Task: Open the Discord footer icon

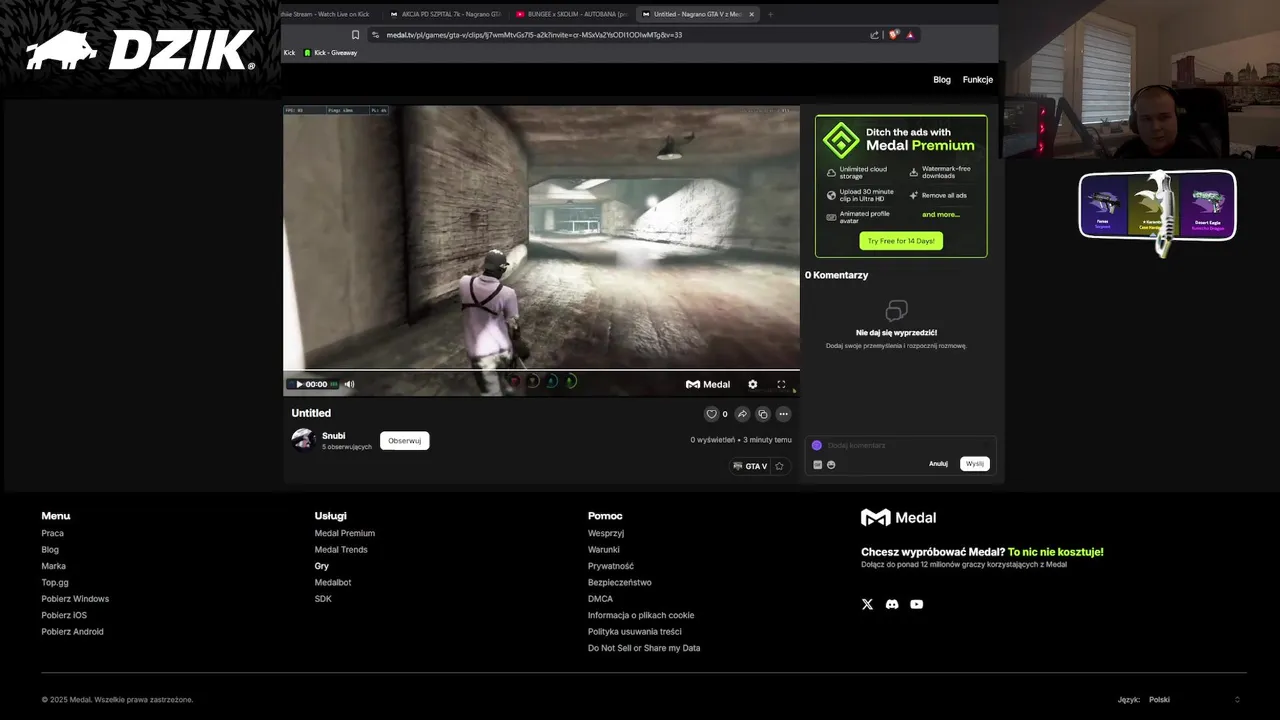Action: pos(892,604)
